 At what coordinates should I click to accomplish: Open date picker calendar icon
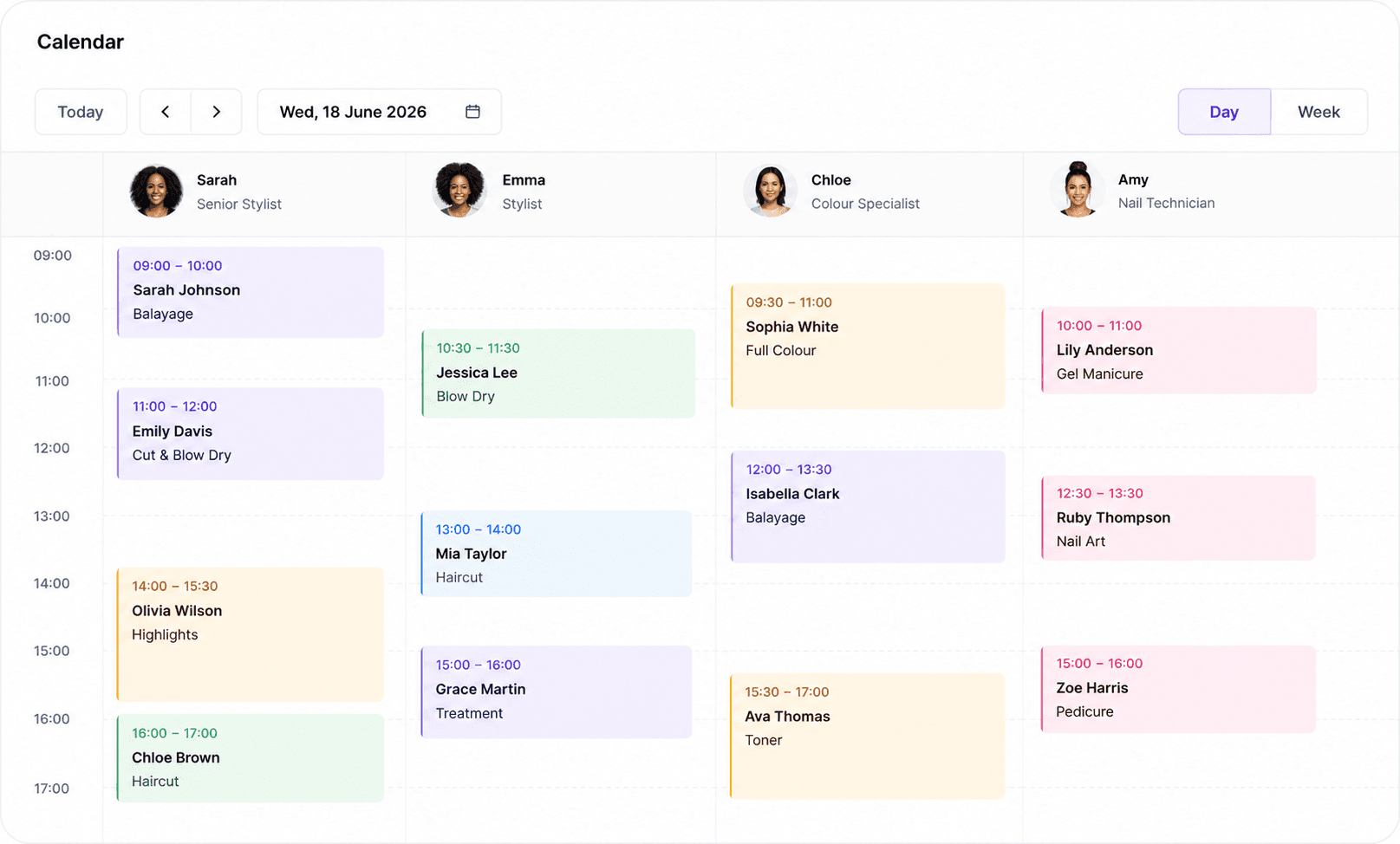tap(472, 112)
